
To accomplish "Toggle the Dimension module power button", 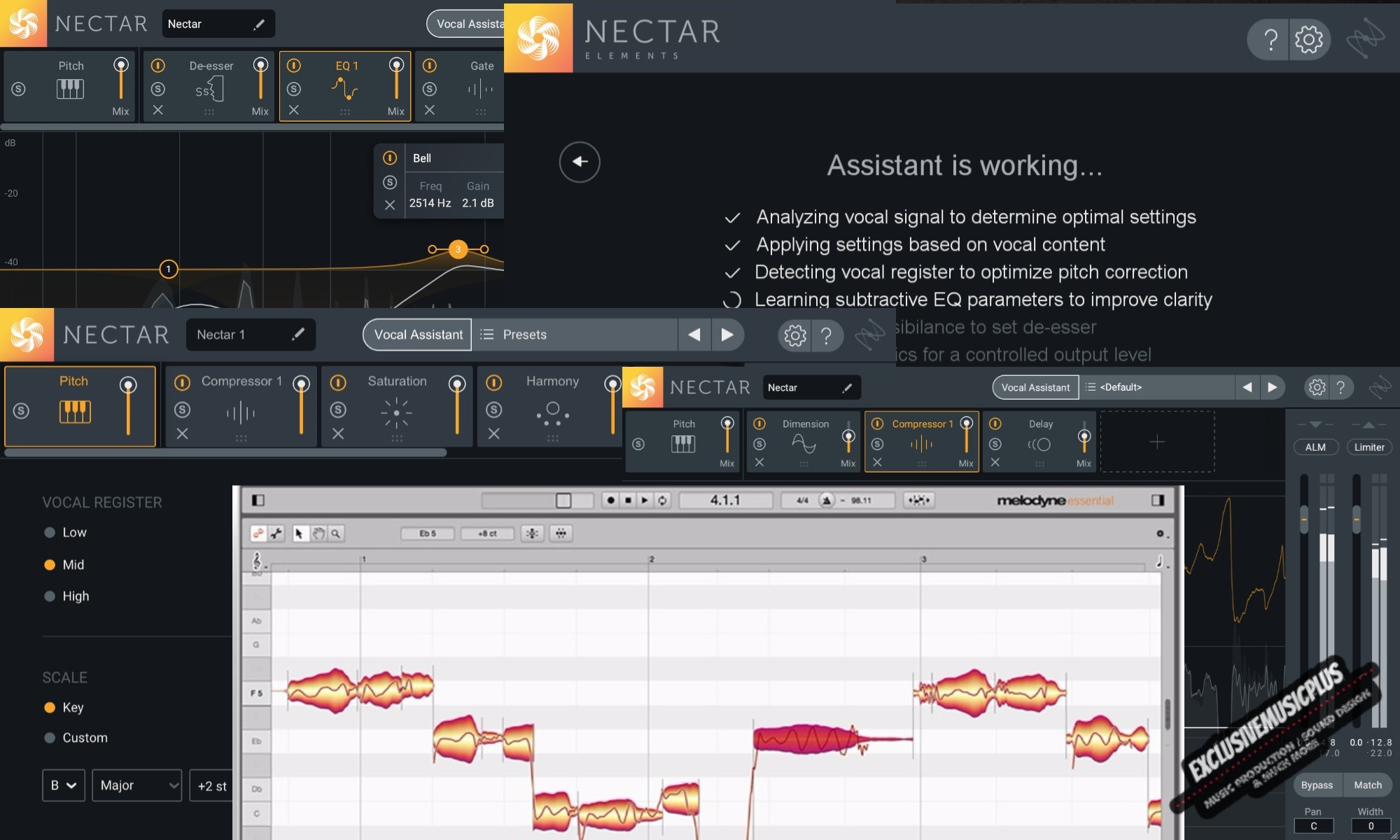I will coord(759,423).
